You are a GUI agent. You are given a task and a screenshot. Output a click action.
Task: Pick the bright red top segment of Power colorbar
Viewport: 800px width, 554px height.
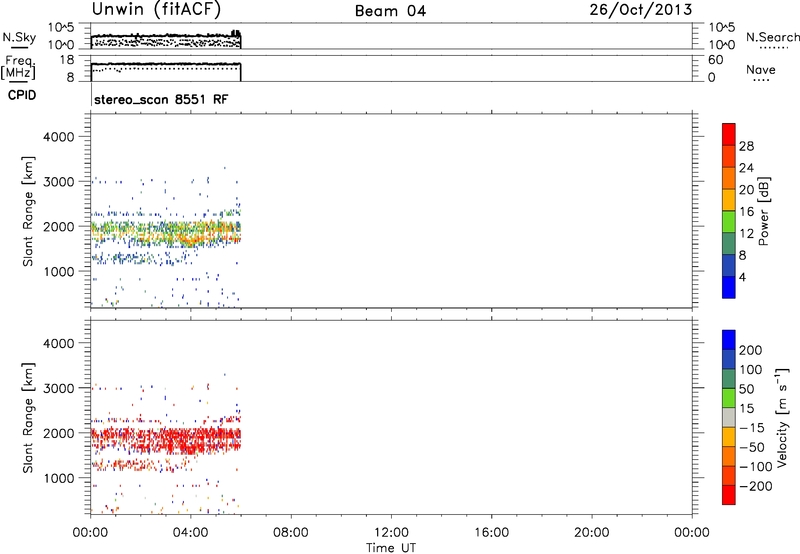pyautogui.click(x=729, y=133)
